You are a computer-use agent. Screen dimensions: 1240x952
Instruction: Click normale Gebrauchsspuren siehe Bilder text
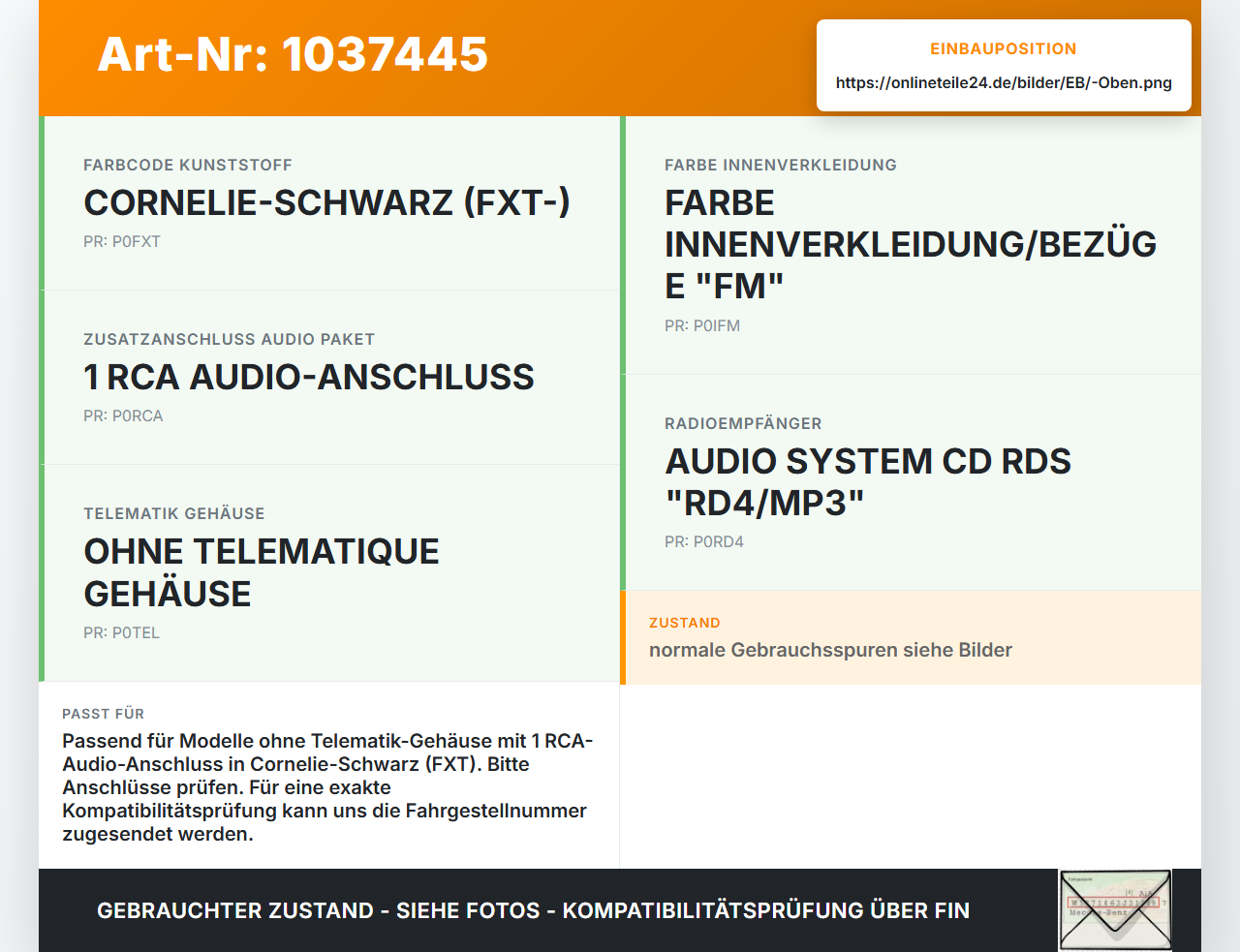click(x=830, y=650)
